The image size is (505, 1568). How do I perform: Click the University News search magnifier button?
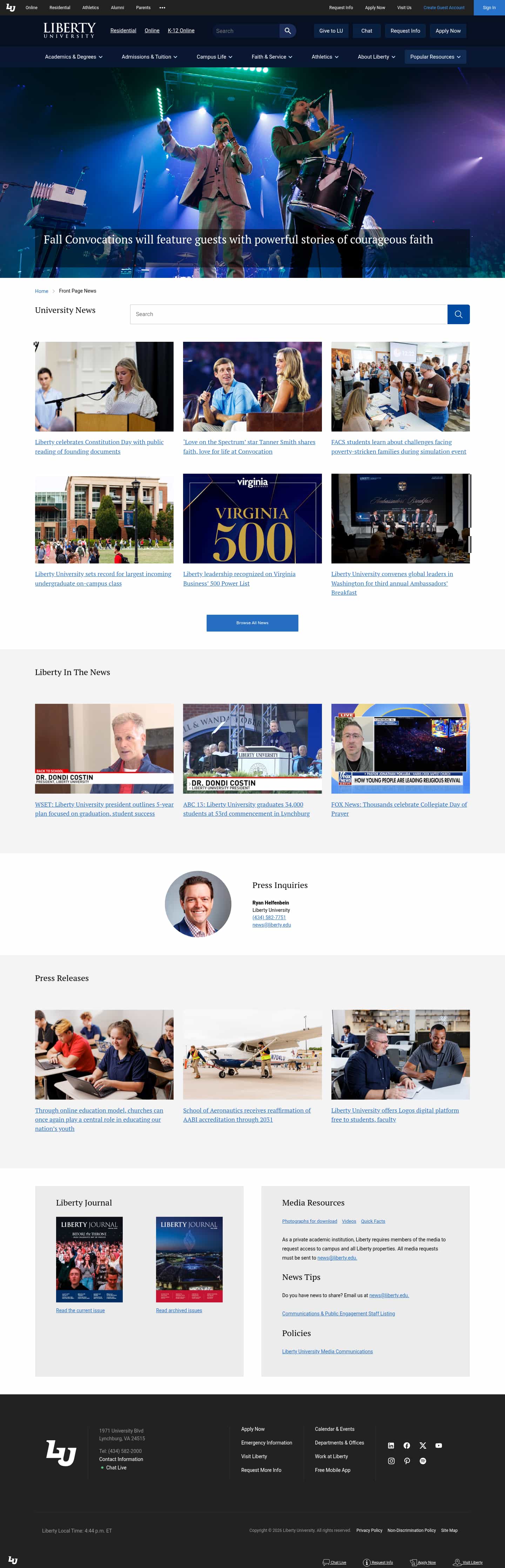pos(458,314)
